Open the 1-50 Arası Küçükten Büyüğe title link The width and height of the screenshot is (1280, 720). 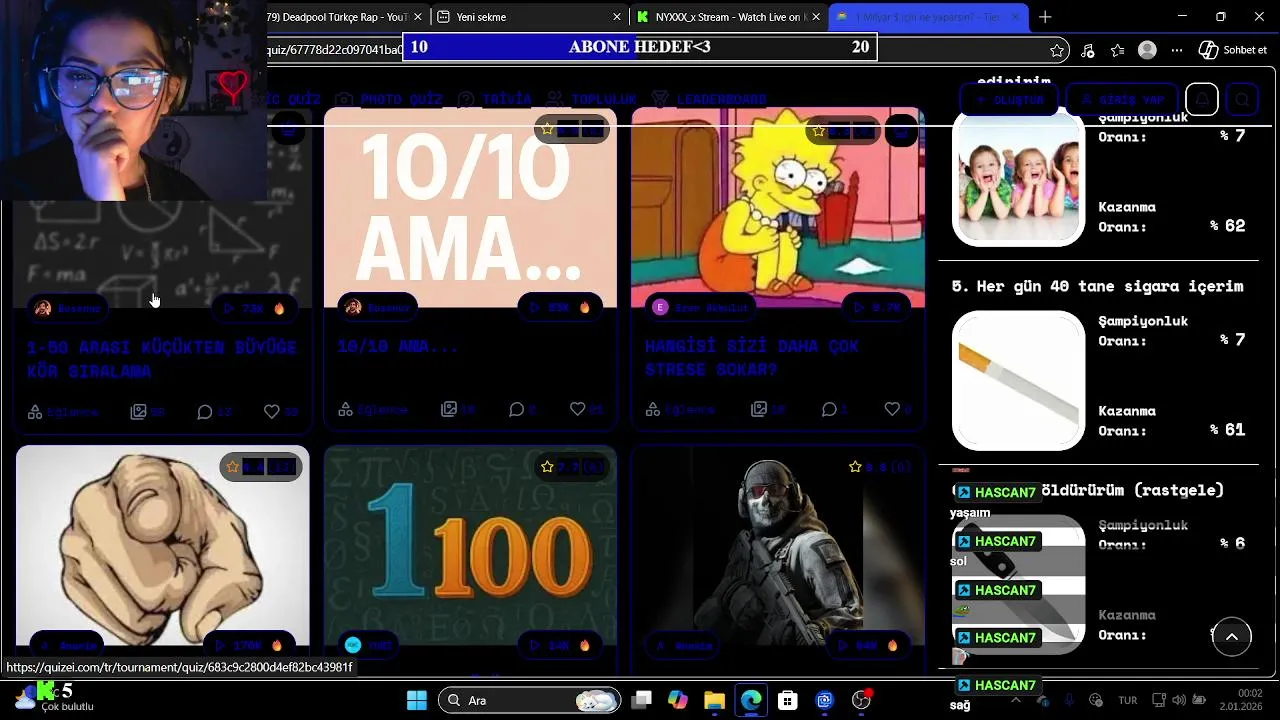pos(162,358)
